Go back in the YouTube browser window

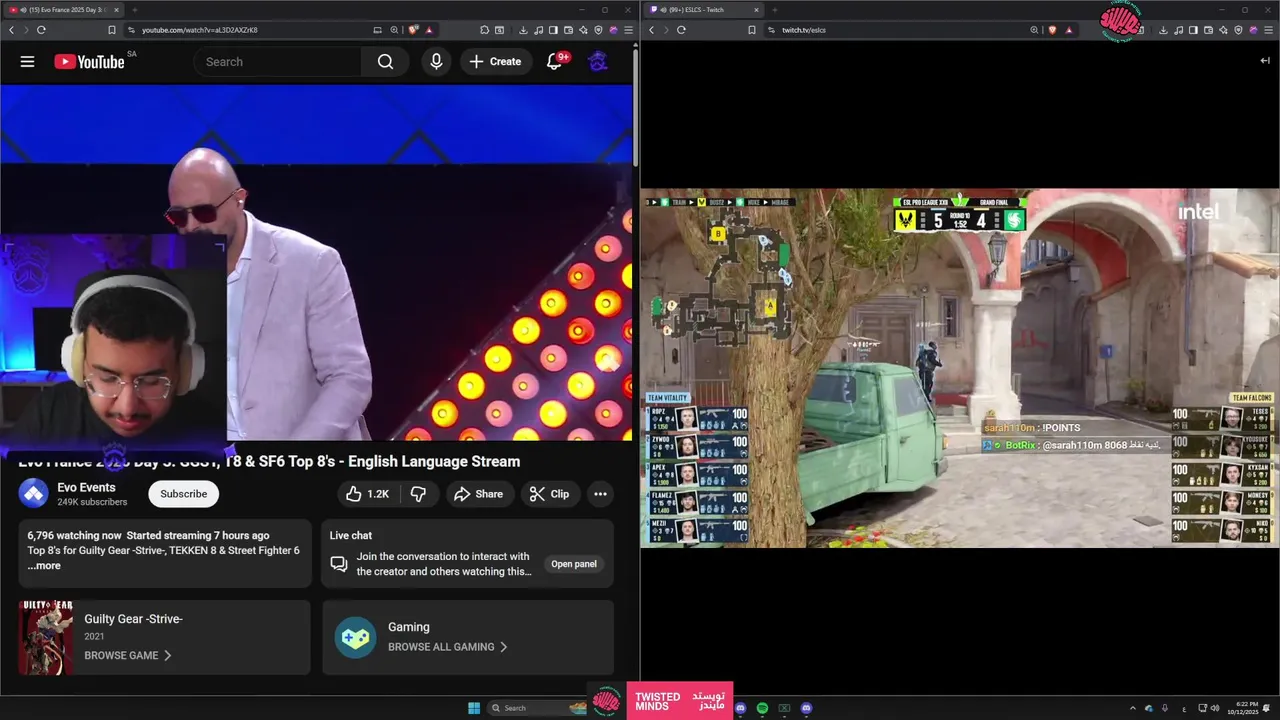[x=12, y=30]
